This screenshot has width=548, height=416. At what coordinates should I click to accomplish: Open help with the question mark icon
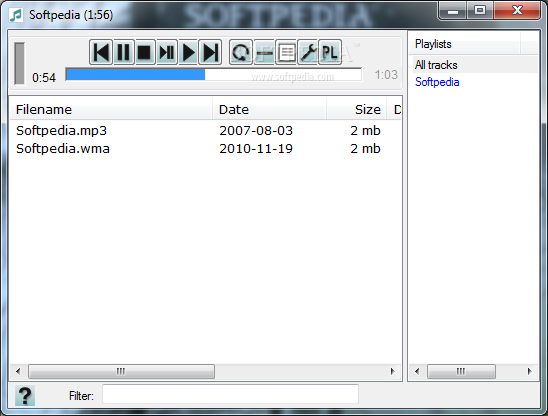click(x=25, y=396)
